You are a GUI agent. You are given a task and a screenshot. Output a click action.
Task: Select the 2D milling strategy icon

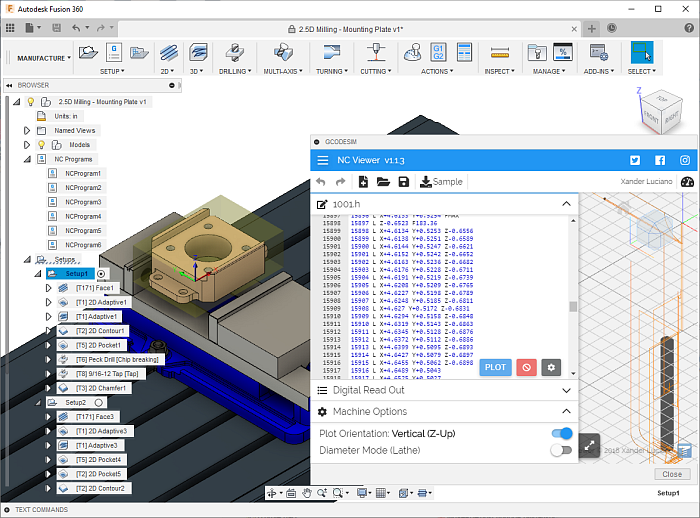(x=168, y=53)
